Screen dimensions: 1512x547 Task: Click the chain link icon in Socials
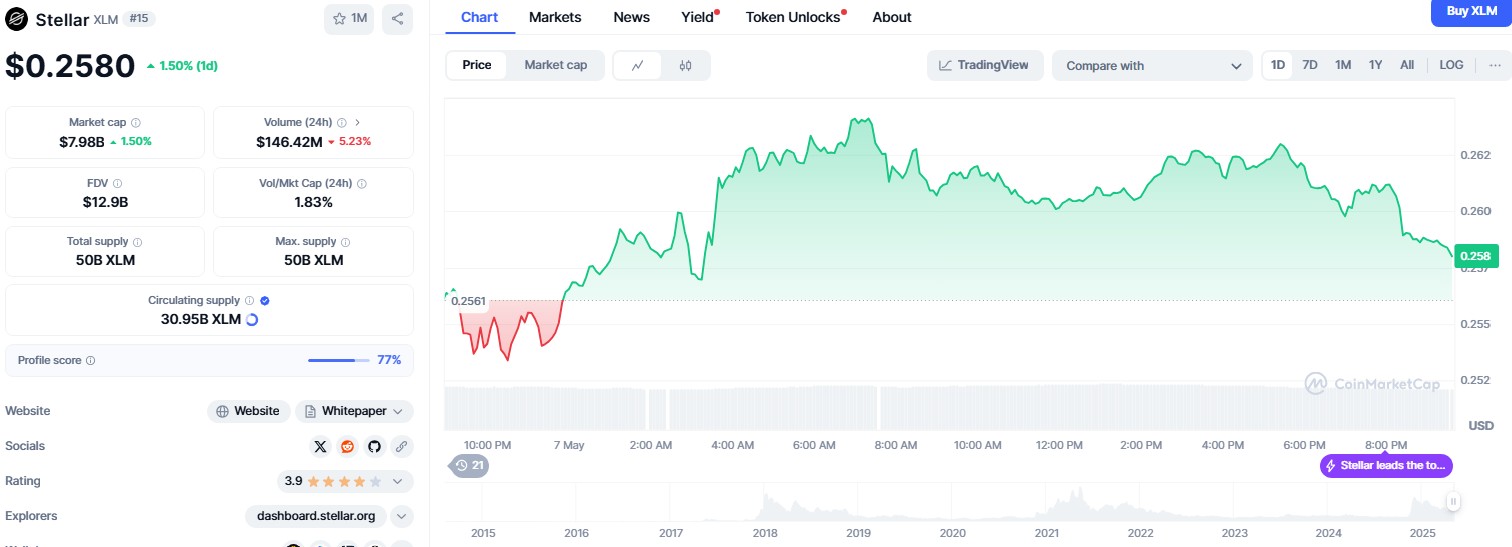(401, 446)
